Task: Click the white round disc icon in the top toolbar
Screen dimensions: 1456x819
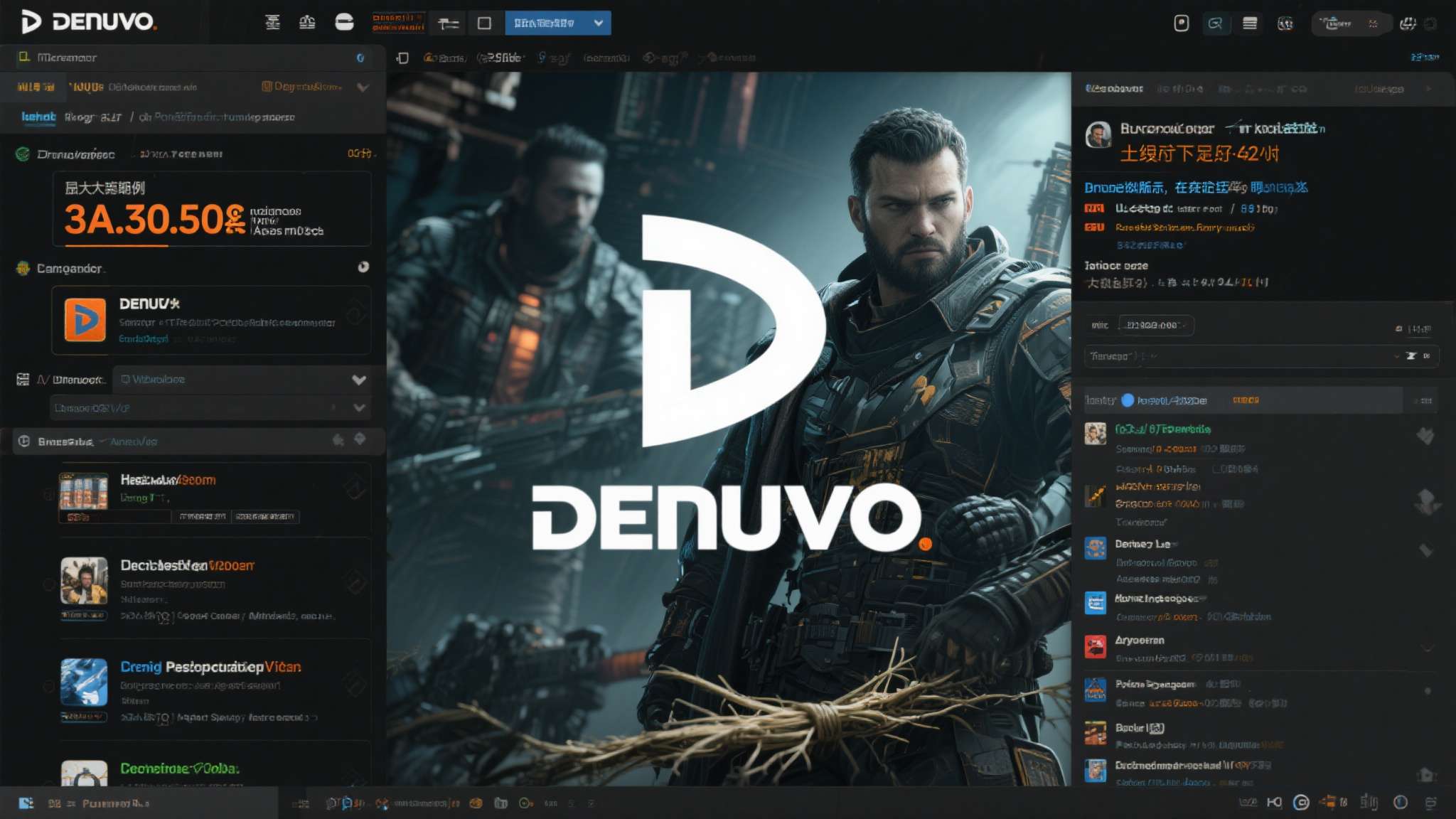Action: [344, 23]
